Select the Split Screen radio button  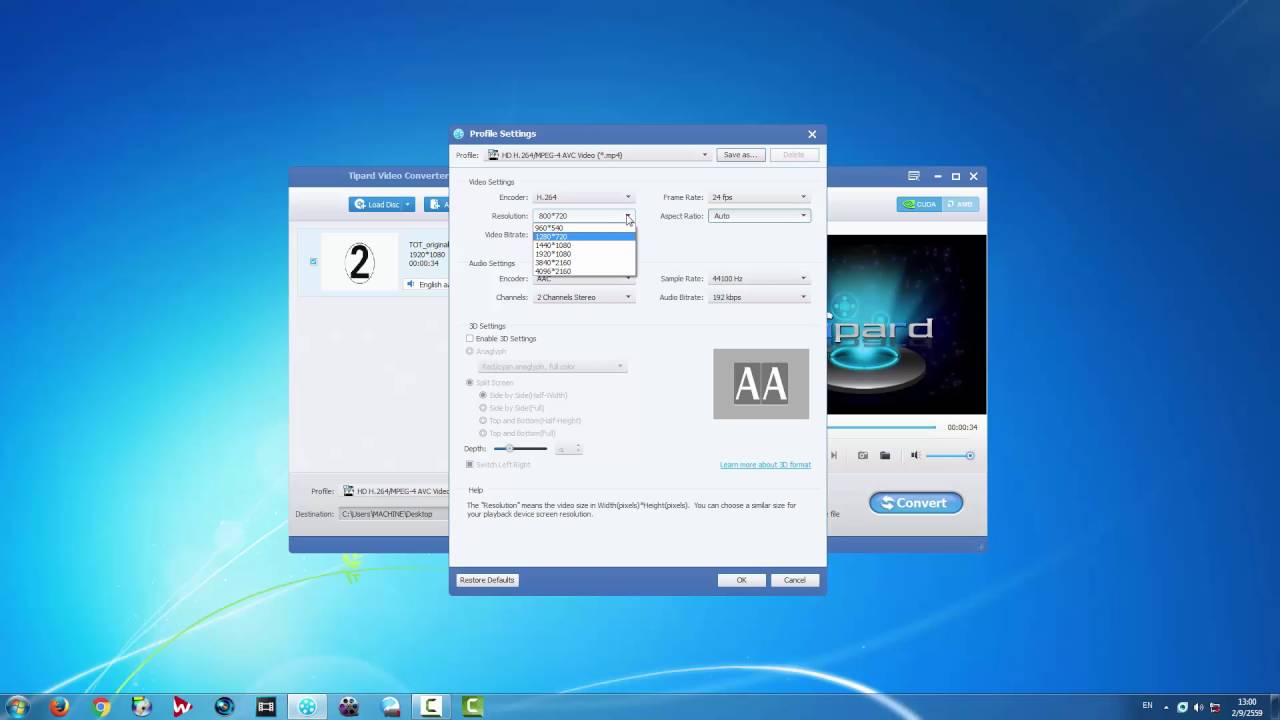[470, 383]
